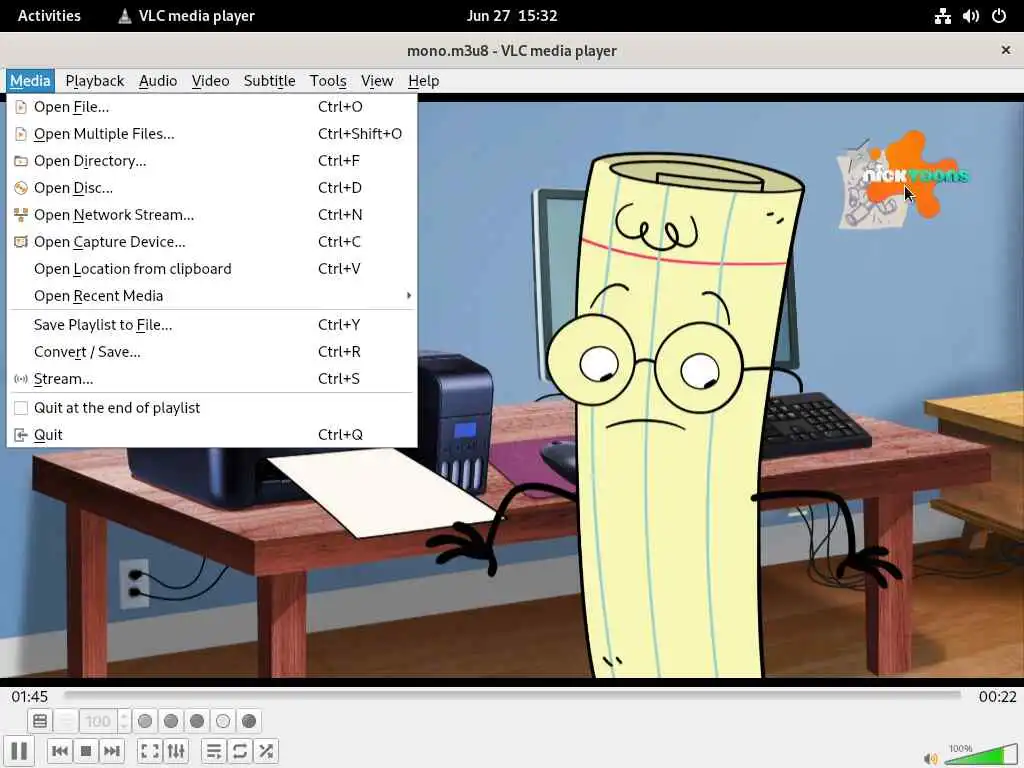Viewport: 1024px width, 768px height.
Task: Choose Save Playlist to File...
Action: [212, 325]
